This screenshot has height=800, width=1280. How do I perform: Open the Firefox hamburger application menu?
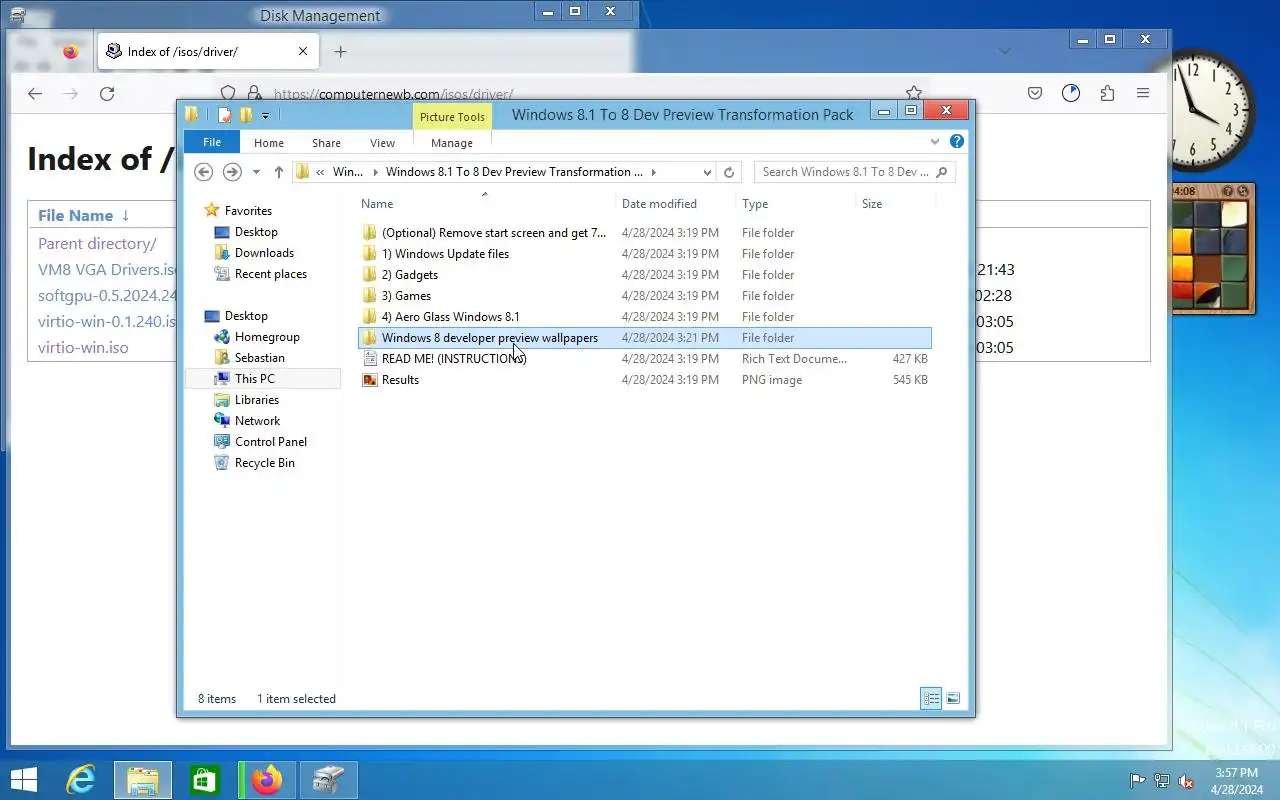(1143, 93)
